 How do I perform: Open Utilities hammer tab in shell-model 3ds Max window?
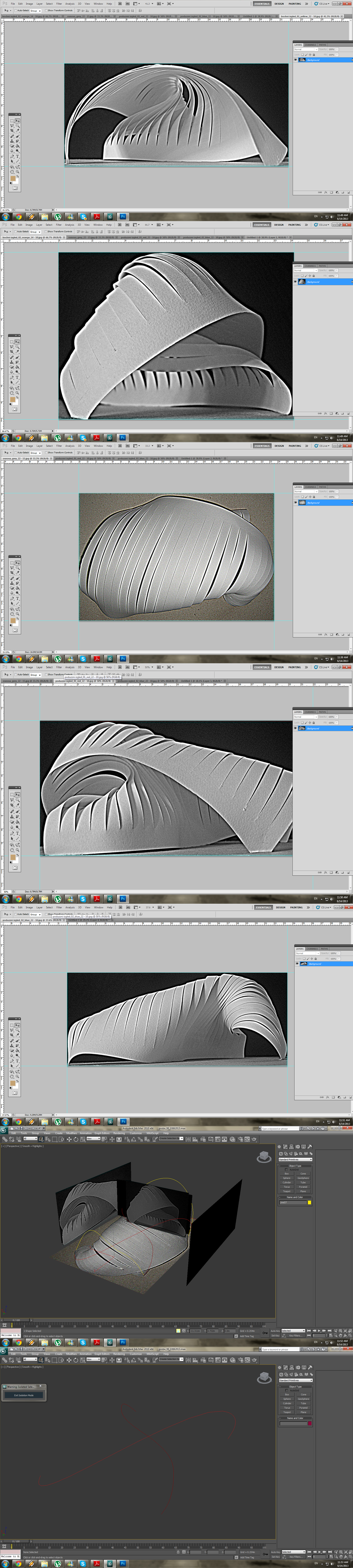[310, 1146]
